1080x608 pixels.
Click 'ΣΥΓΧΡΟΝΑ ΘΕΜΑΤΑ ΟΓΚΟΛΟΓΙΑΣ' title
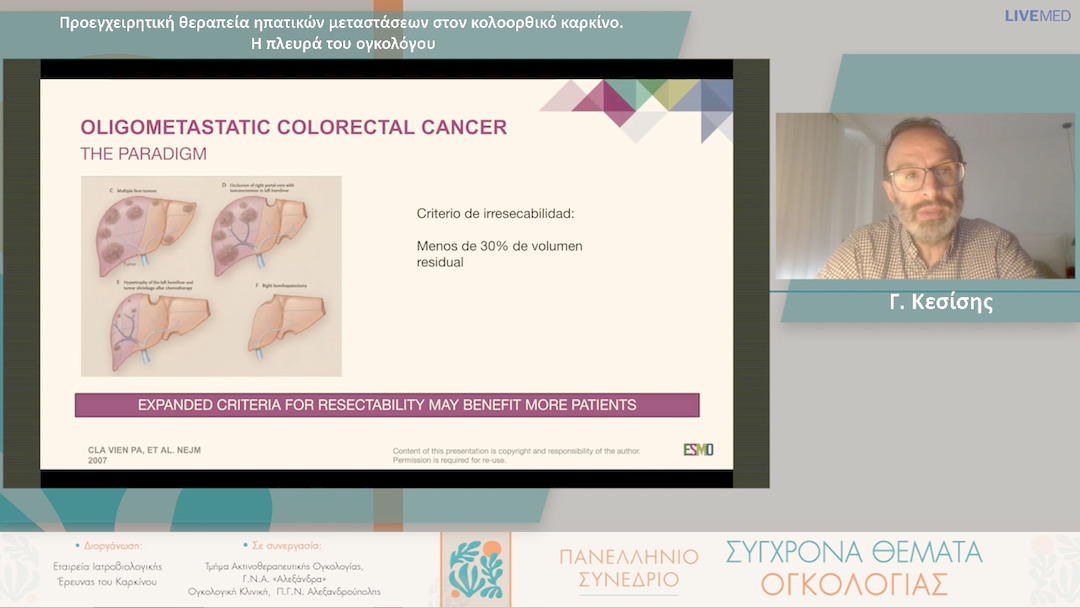tap(855, 568)
